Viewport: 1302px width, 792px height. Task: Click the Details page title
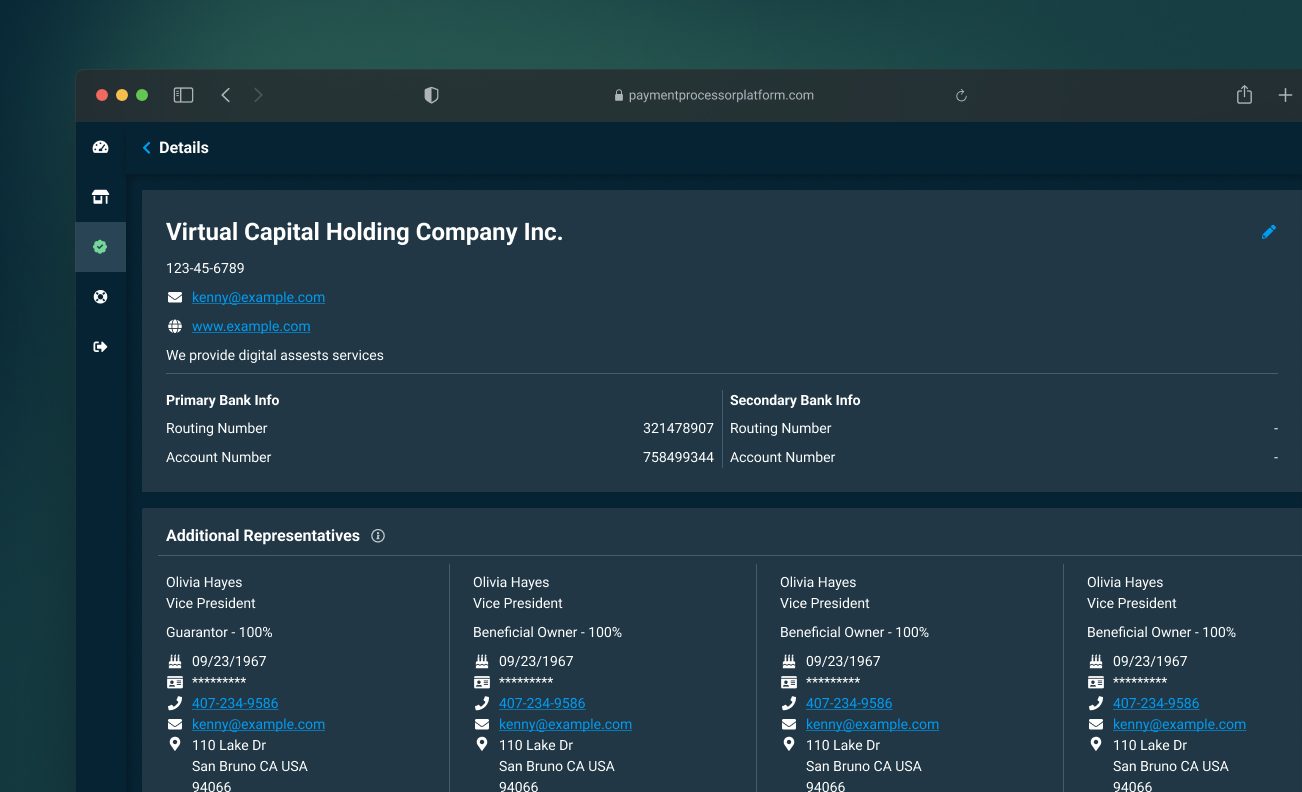pos(184,148)
